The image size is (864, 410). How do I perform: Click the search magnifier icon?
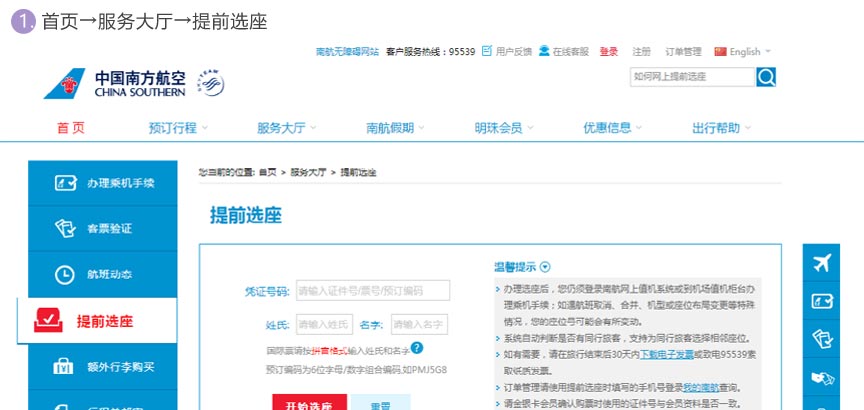[x=766, y=77]
